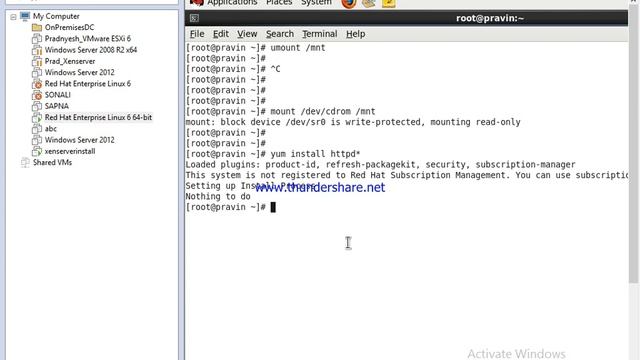Open the terminal Search menu

pos(280,34)
